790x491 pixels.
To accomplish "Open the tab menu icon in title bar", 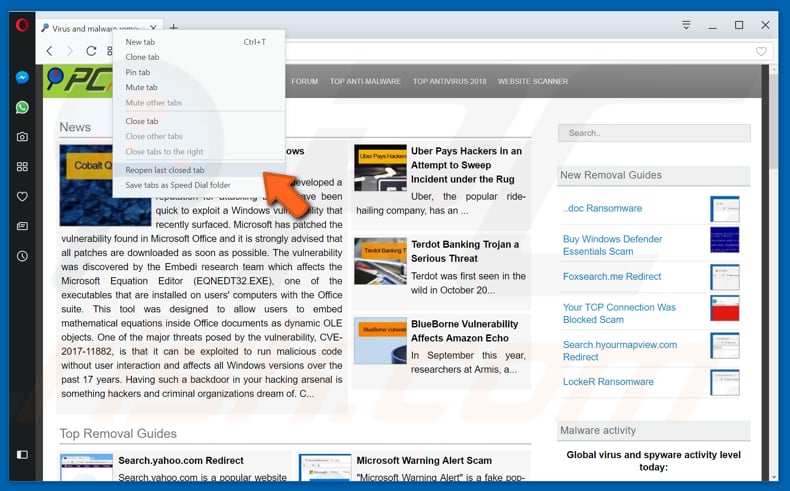I will 686,25.
